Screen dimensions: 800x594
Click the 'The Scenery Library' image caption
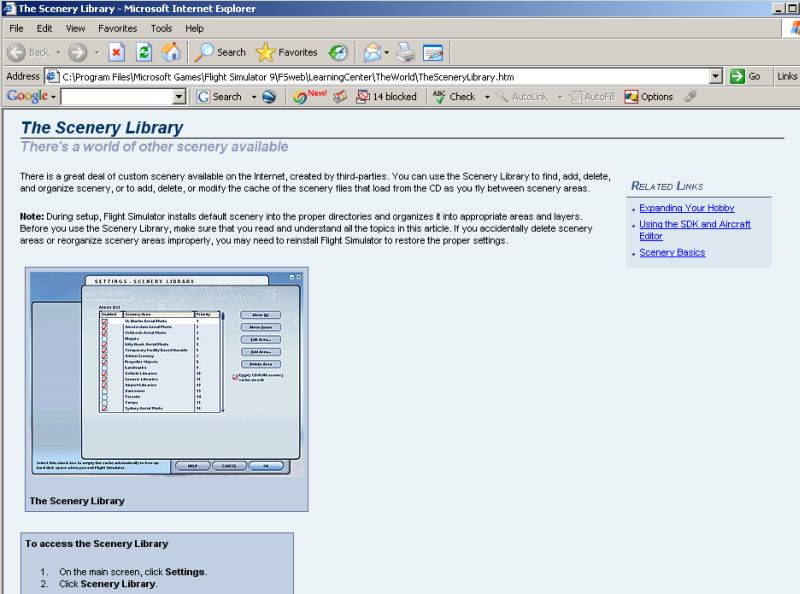[77, 501]
